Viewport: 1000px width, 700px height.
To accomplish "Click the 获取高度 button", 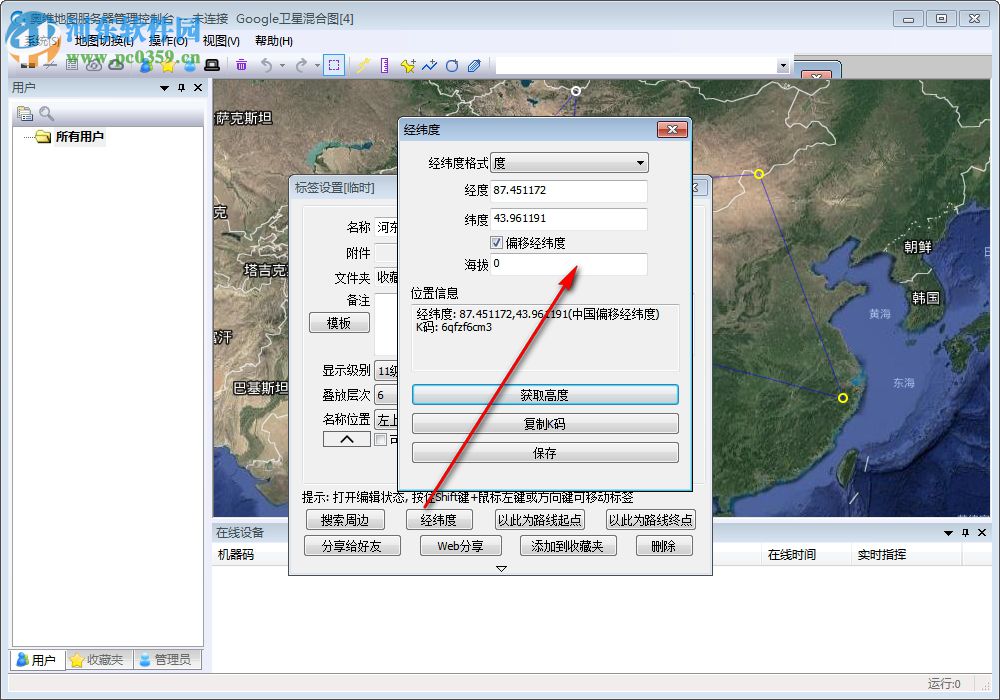I will (545, 394).
